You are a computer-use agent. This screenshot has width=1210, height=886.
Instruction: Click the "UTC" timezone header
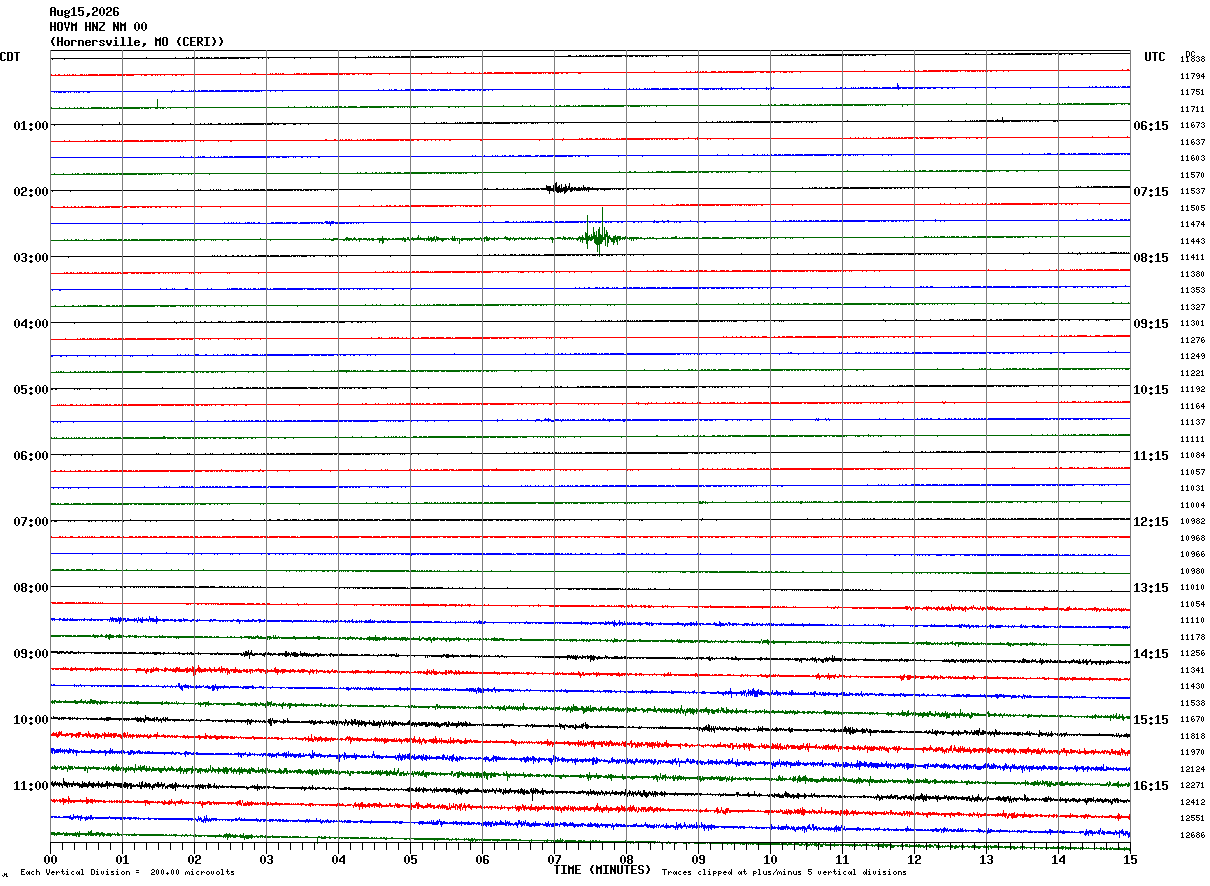coord(1155,57)
